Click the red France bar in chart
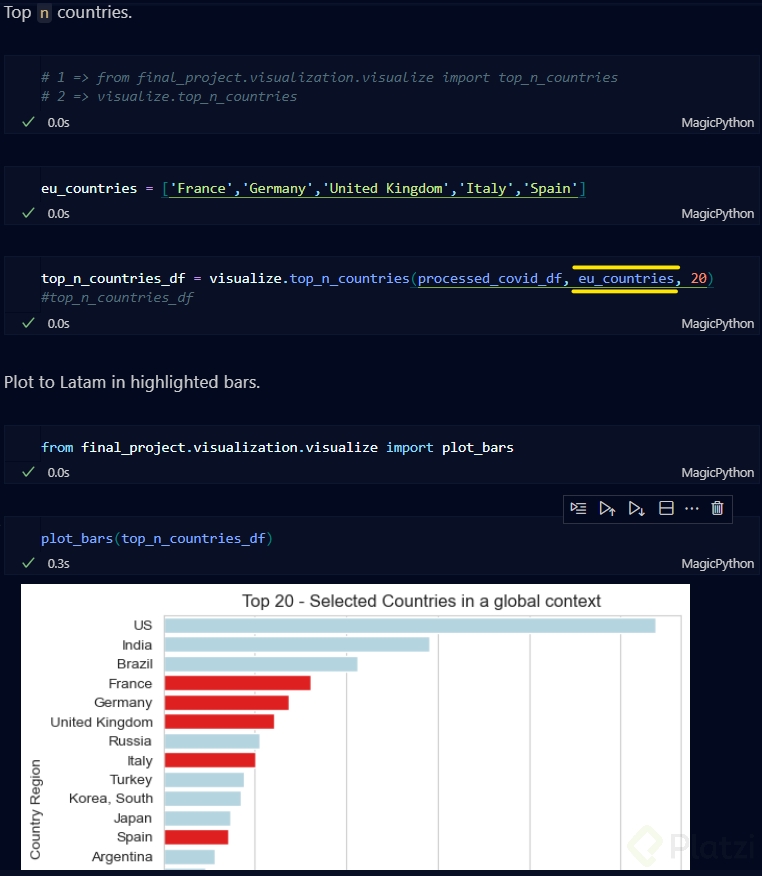 [237, 683]
